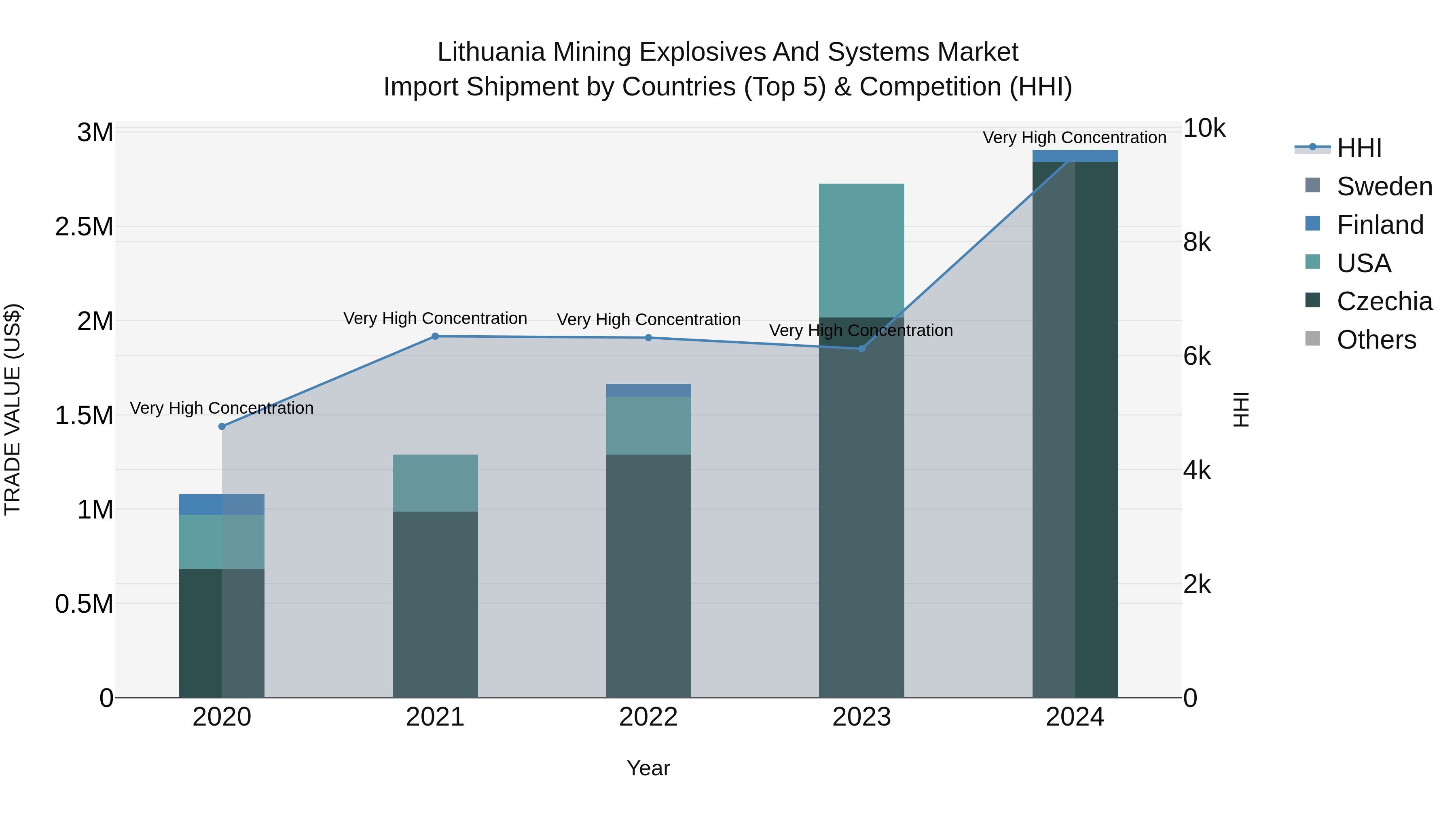Click the 2021 Czechia bar segment
This screenshot has height=819, width=1456.
click(x=435, y=605)
